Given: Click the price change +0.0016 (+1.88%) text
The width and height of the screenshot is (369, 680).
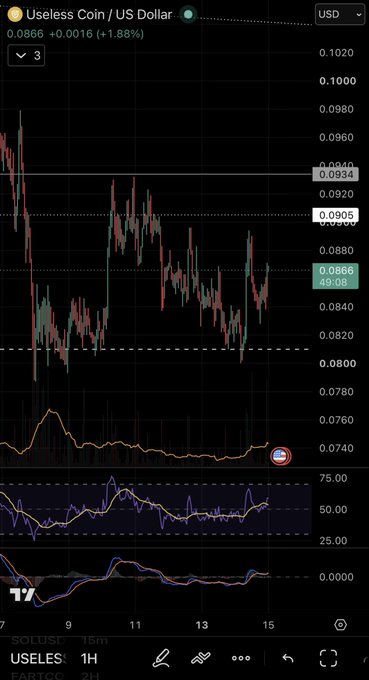Looking at the screenshot, I should tap(96, 34).
